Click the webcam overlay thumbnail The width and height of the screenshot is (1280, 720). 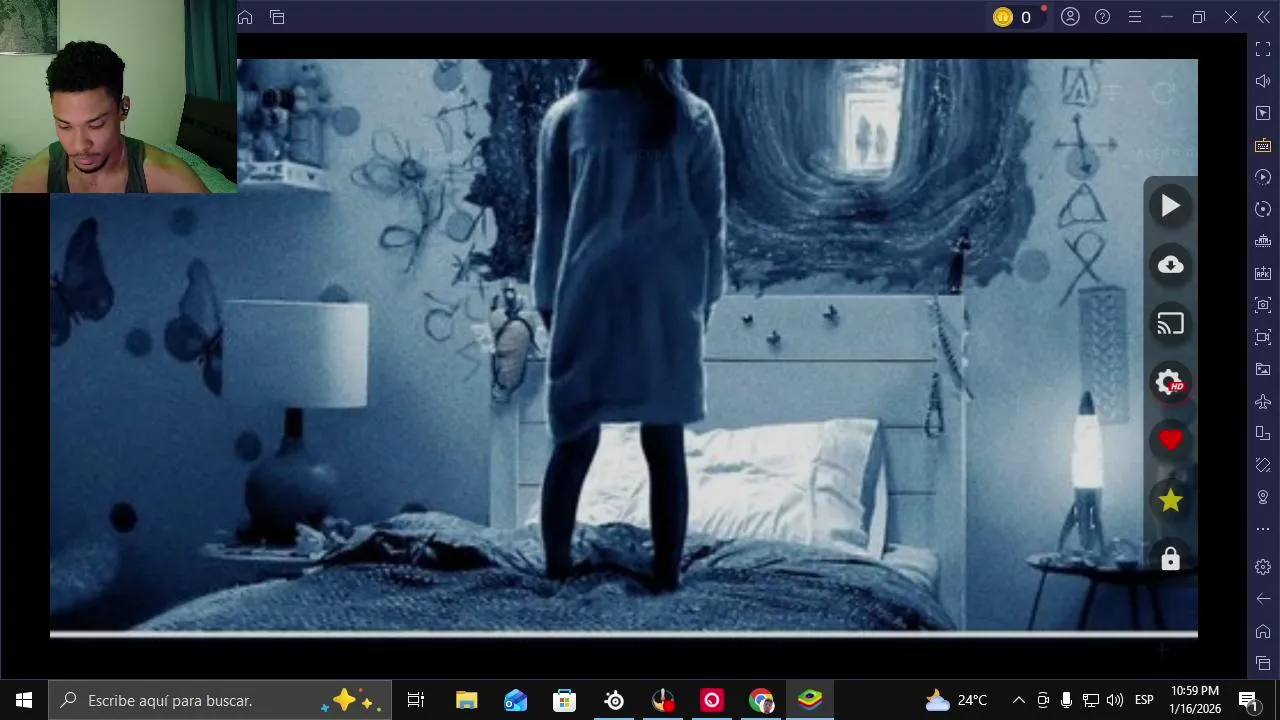(118, 96)
